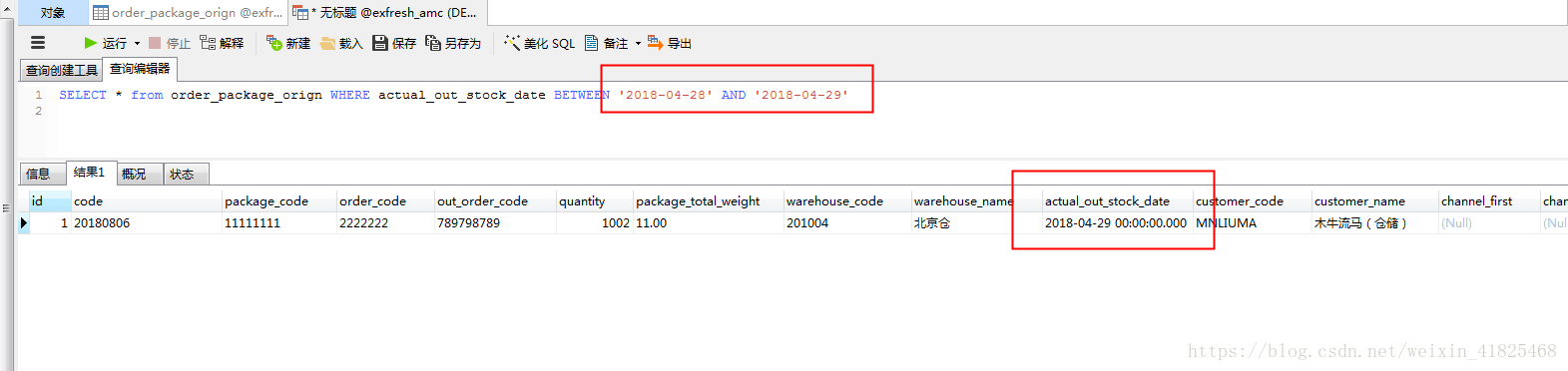This screenshot has height=371, width=1568.
Task: Select cell 11111111 in package_code
Action: (x=279, y=223)
